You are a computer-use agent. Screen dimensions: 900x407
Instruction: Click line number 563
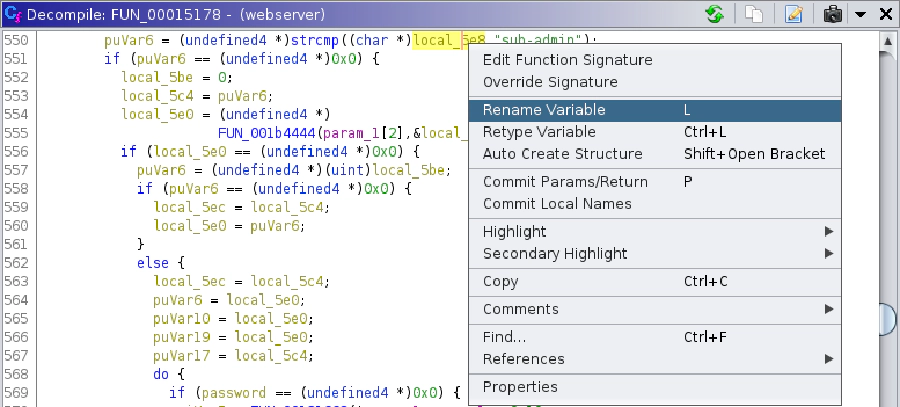[x=16, y=281]
